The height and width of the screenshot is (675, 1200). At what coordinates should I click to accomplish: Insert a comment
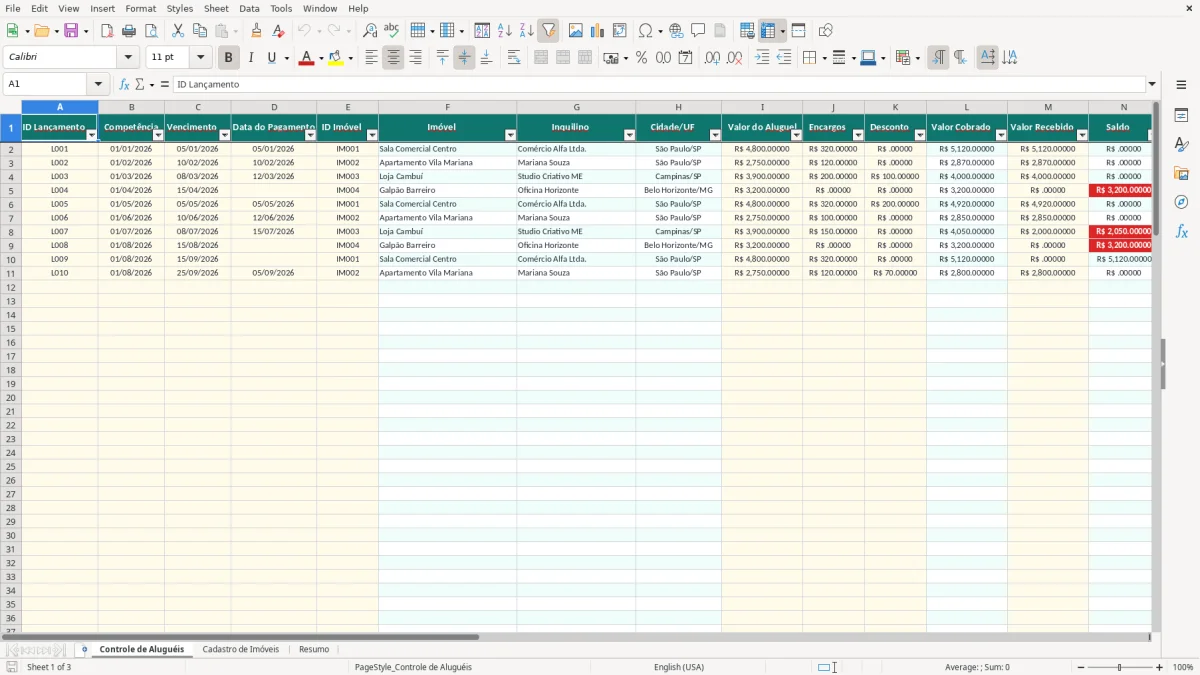pos(698,31)
